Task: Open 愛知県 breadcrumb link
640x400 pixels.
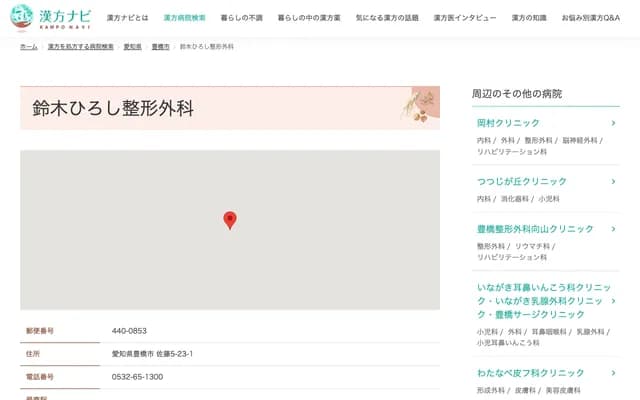Action: 133,47
